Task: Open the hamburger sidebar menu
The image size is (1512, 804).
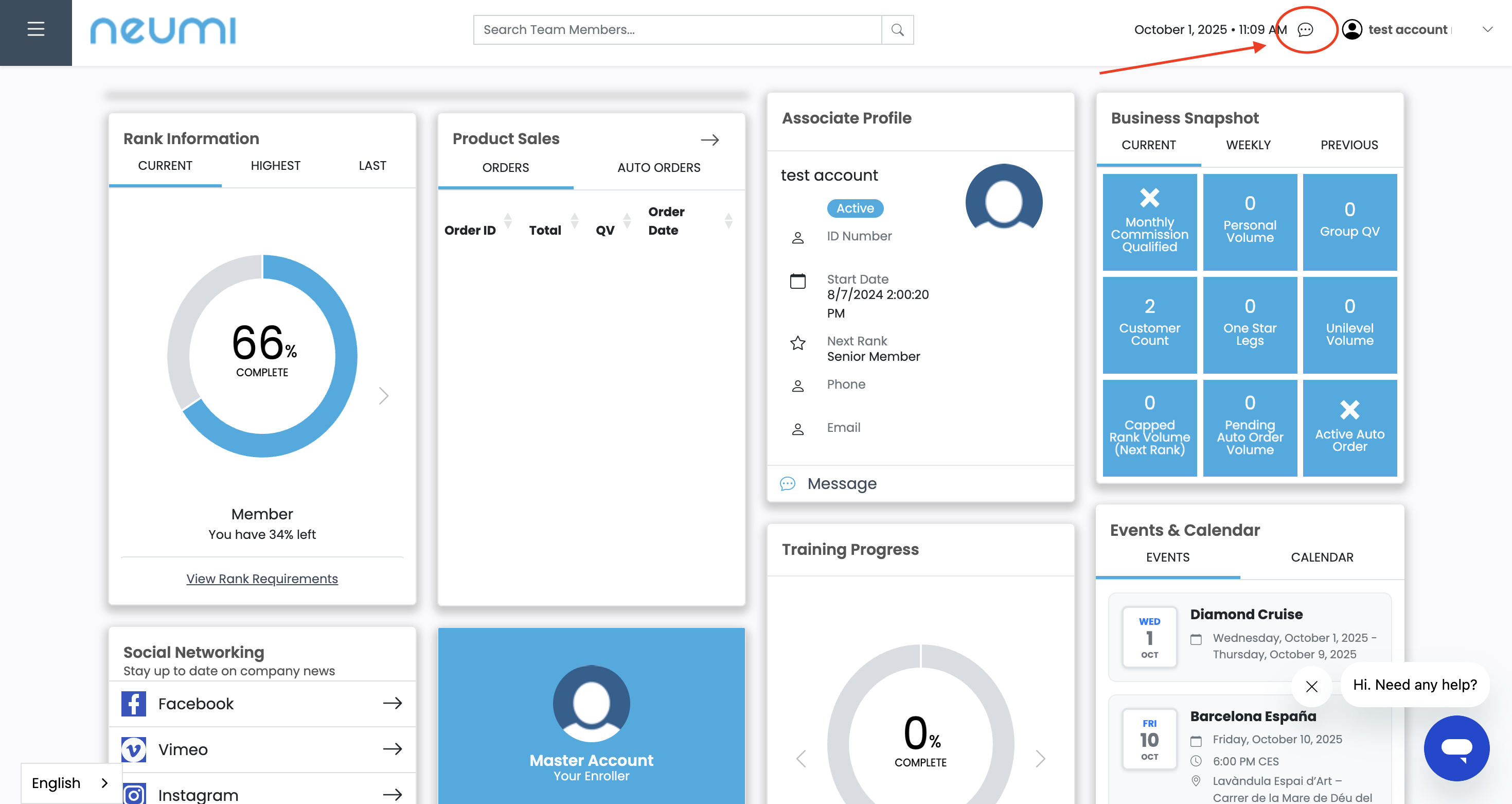Action: click(36, 29)
